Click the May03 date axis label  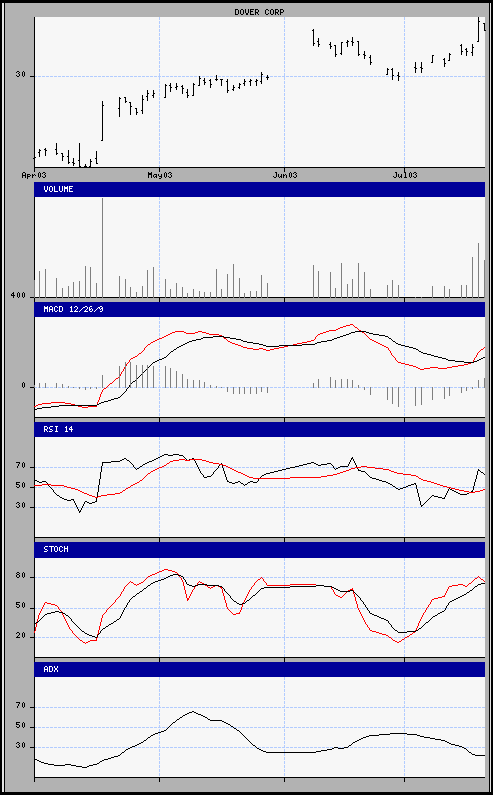[x=159, y=175]
